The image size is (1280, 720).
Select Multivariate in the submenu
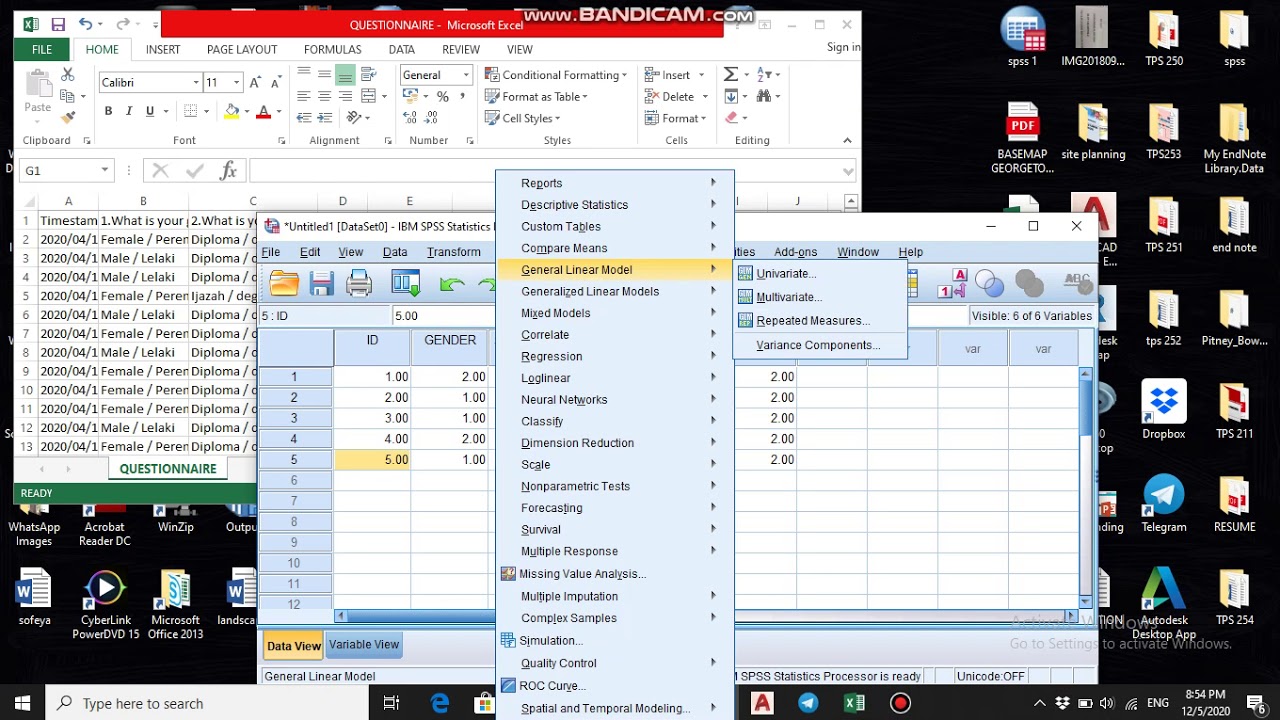tap(820, 297)
